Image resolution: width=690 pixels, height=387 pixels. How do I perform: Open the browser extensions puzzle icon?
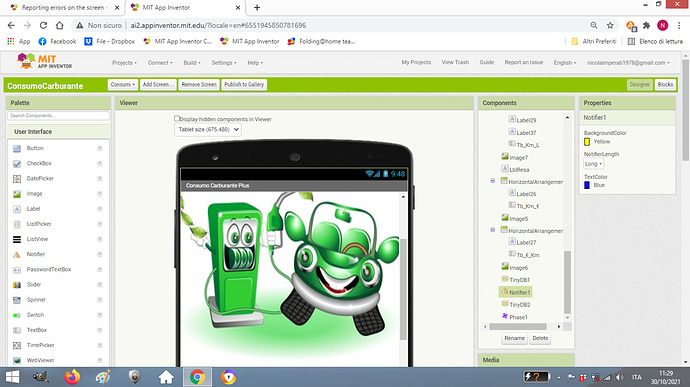point(646,26)
